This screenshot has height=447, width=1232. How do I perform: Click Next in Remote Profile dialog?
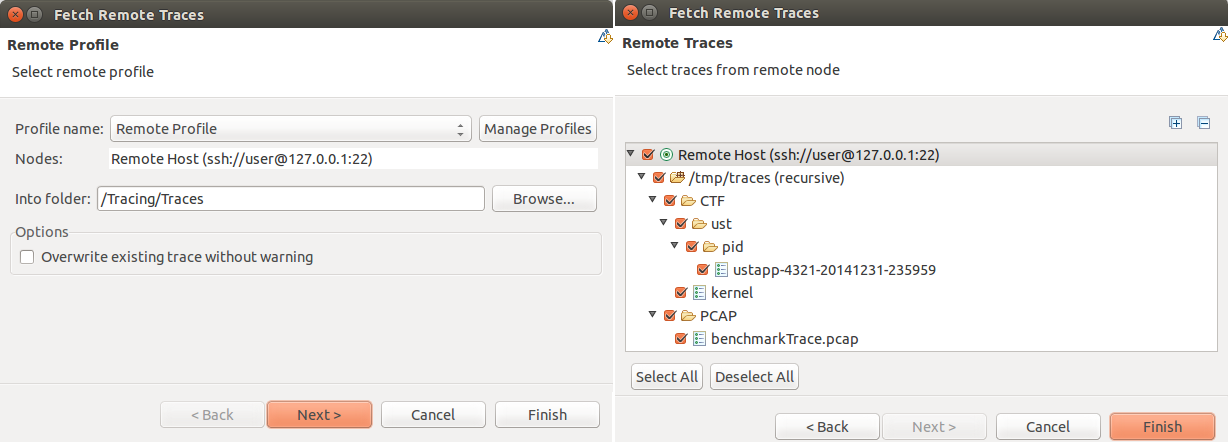[x=319, y=415]
